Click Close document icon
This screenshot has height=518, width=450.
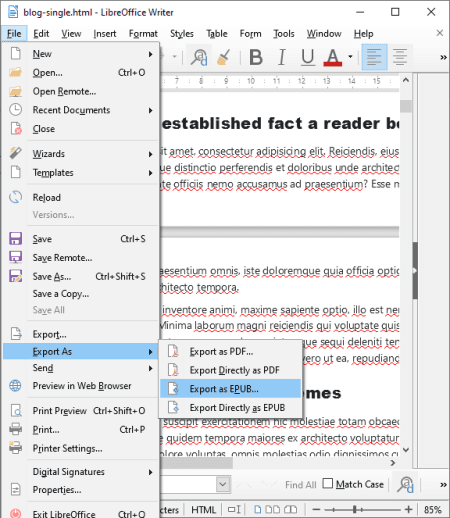coord(16,128)
